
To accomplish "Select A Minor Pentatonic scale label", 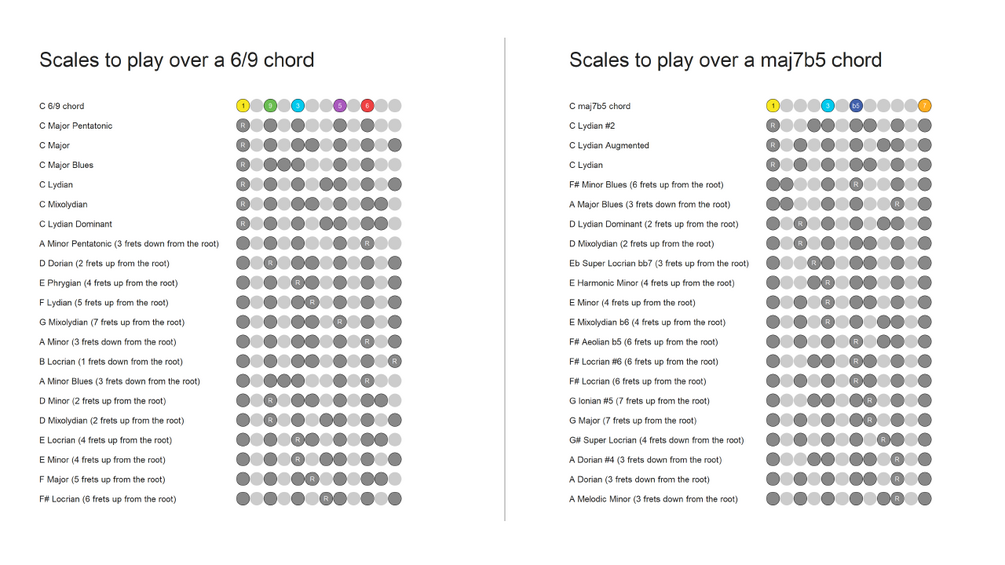I will pos(129,243).
